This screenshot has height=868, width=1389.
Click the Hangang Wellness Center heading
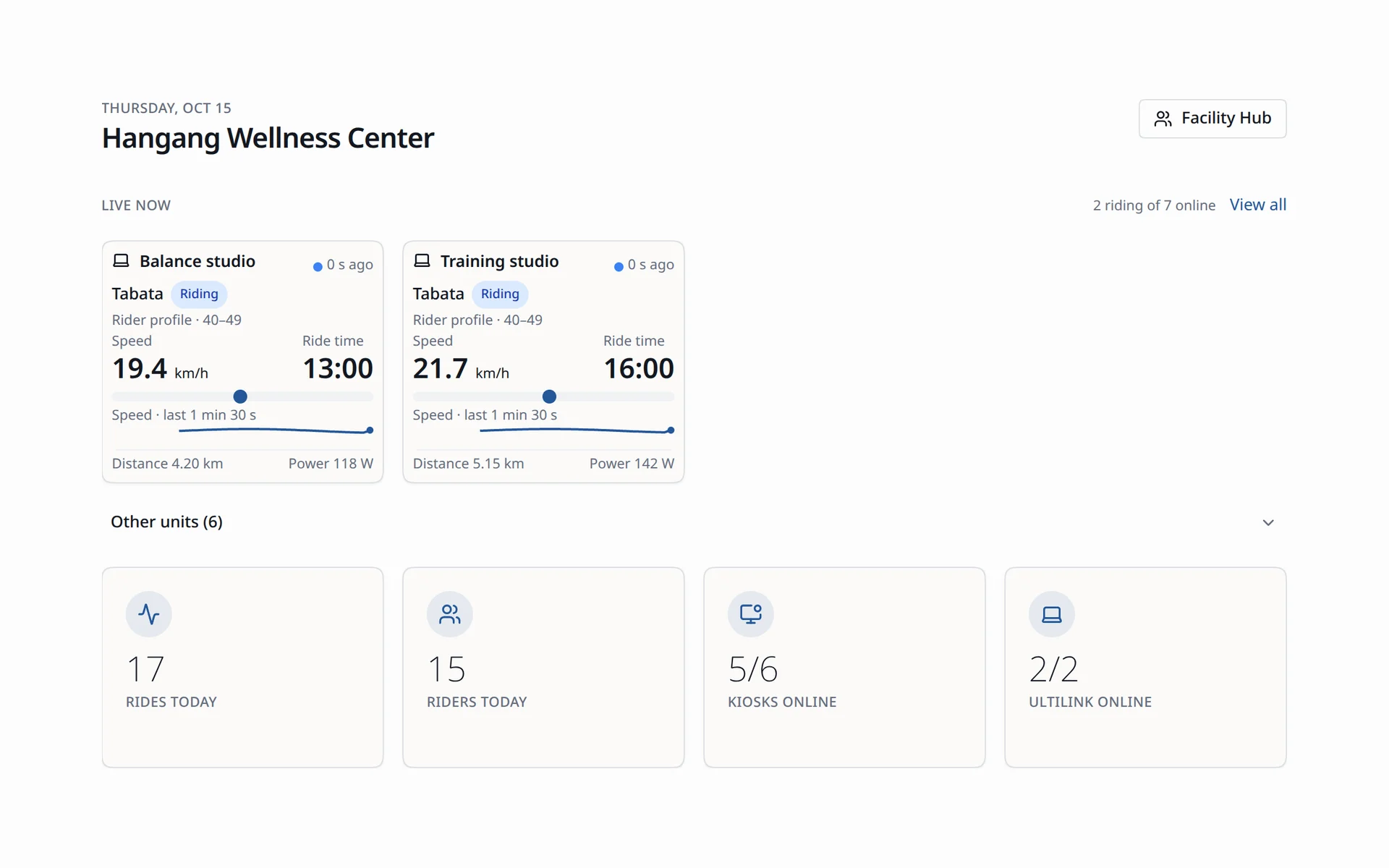point(268,138)
